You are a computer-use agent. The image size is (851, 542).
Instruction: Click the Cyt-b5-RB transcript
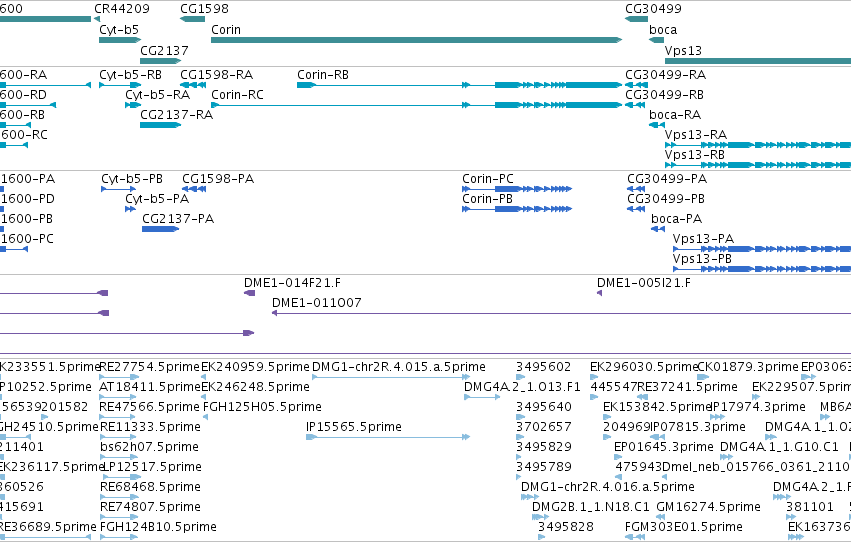[x=120, y=85]
